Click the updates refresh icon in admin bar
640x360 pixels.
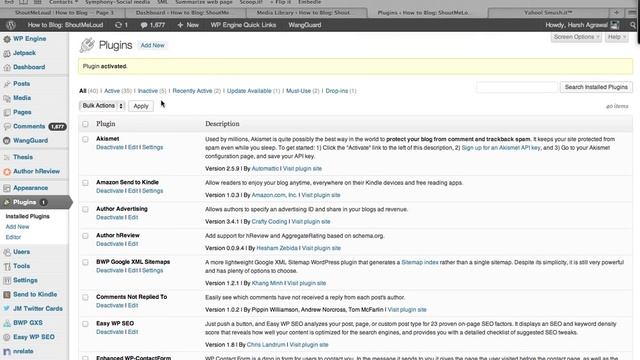pyautogui.click(x=118, y=25)
